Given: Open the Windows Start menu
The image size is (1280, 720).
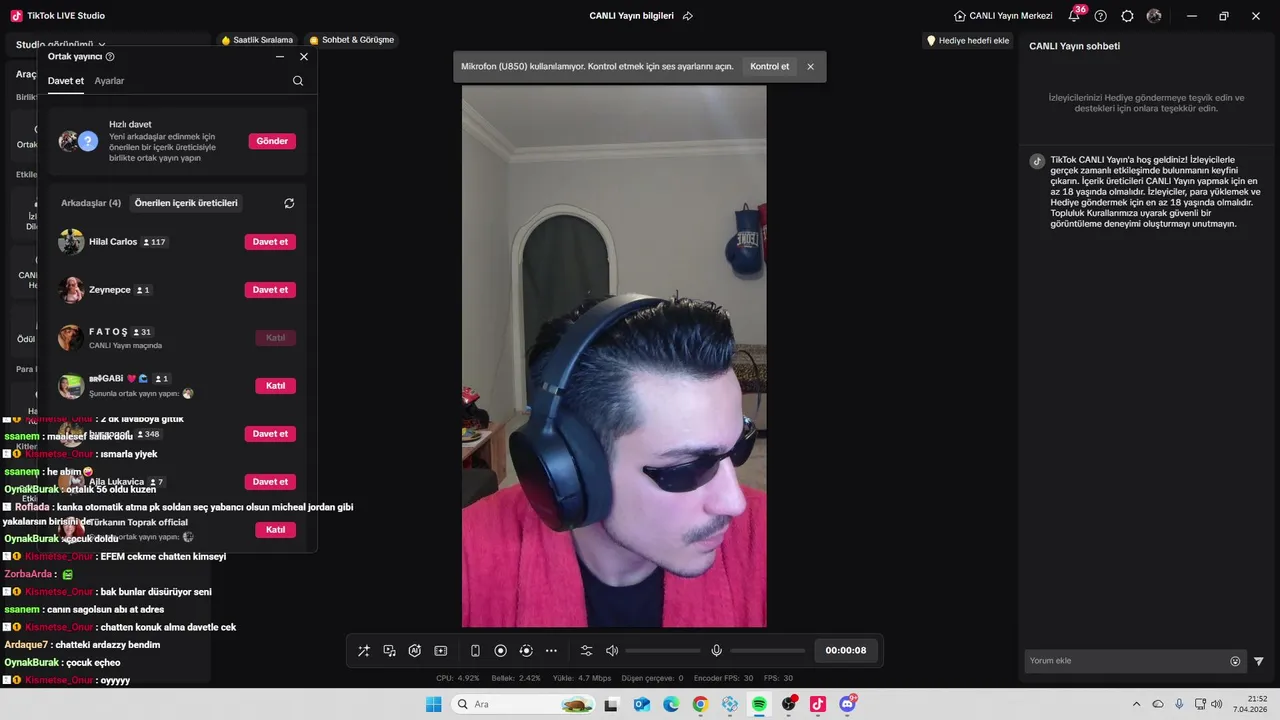Looking at the screenshot, I should 433,704.
